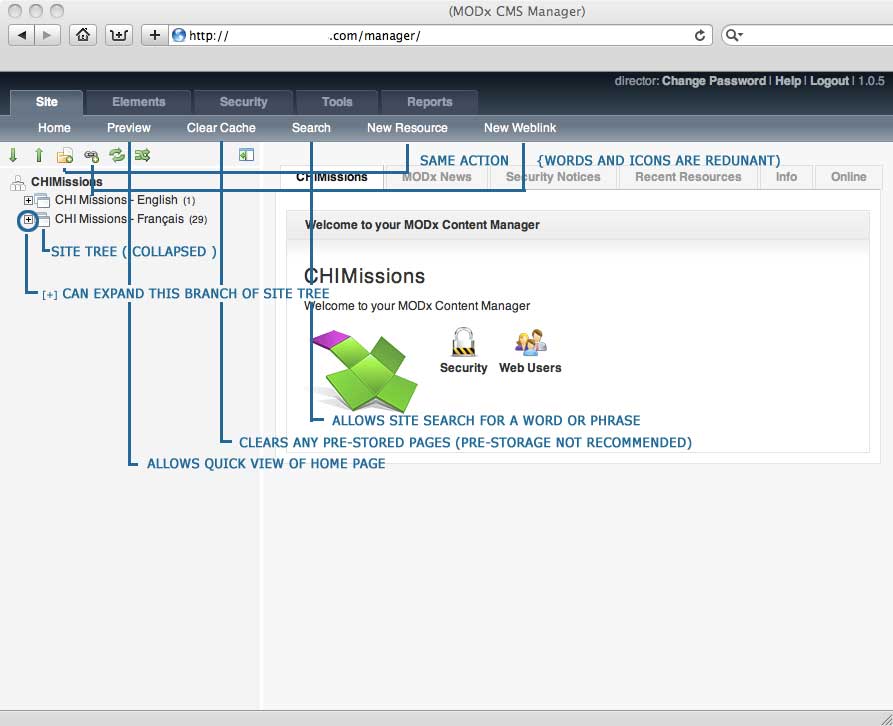Open the Site tab
This screenshot has height=726, width=893.
click(47, 102)
